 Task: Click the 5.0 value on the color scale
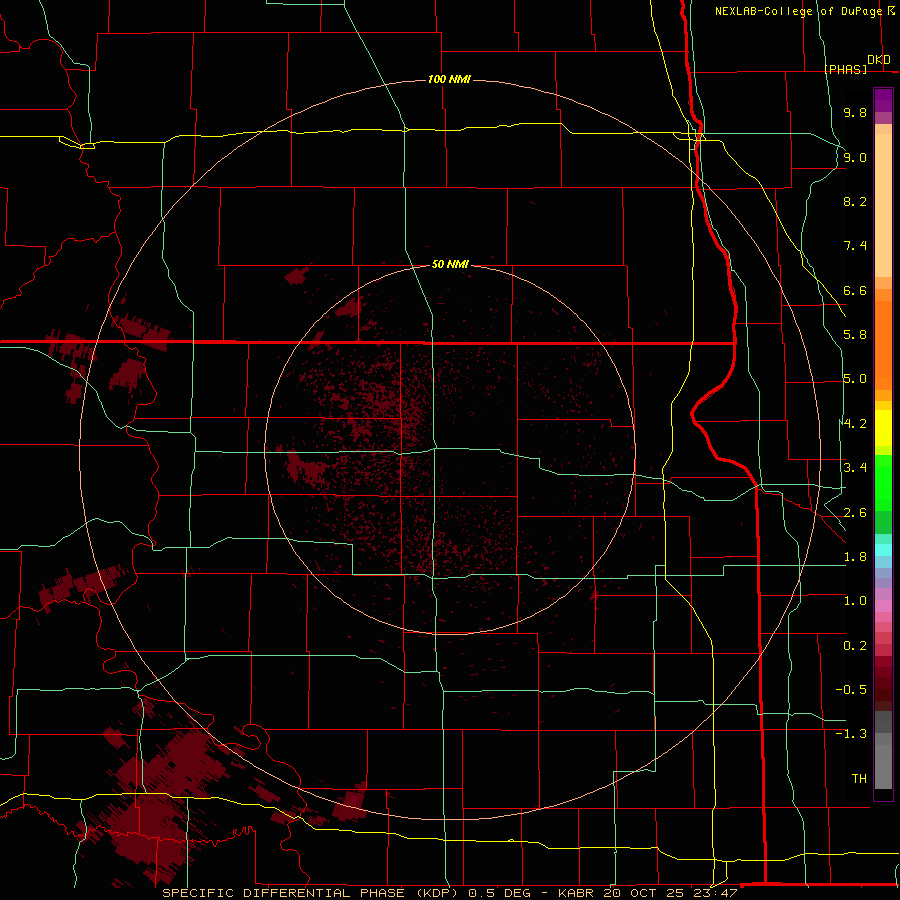coord(855,379)
